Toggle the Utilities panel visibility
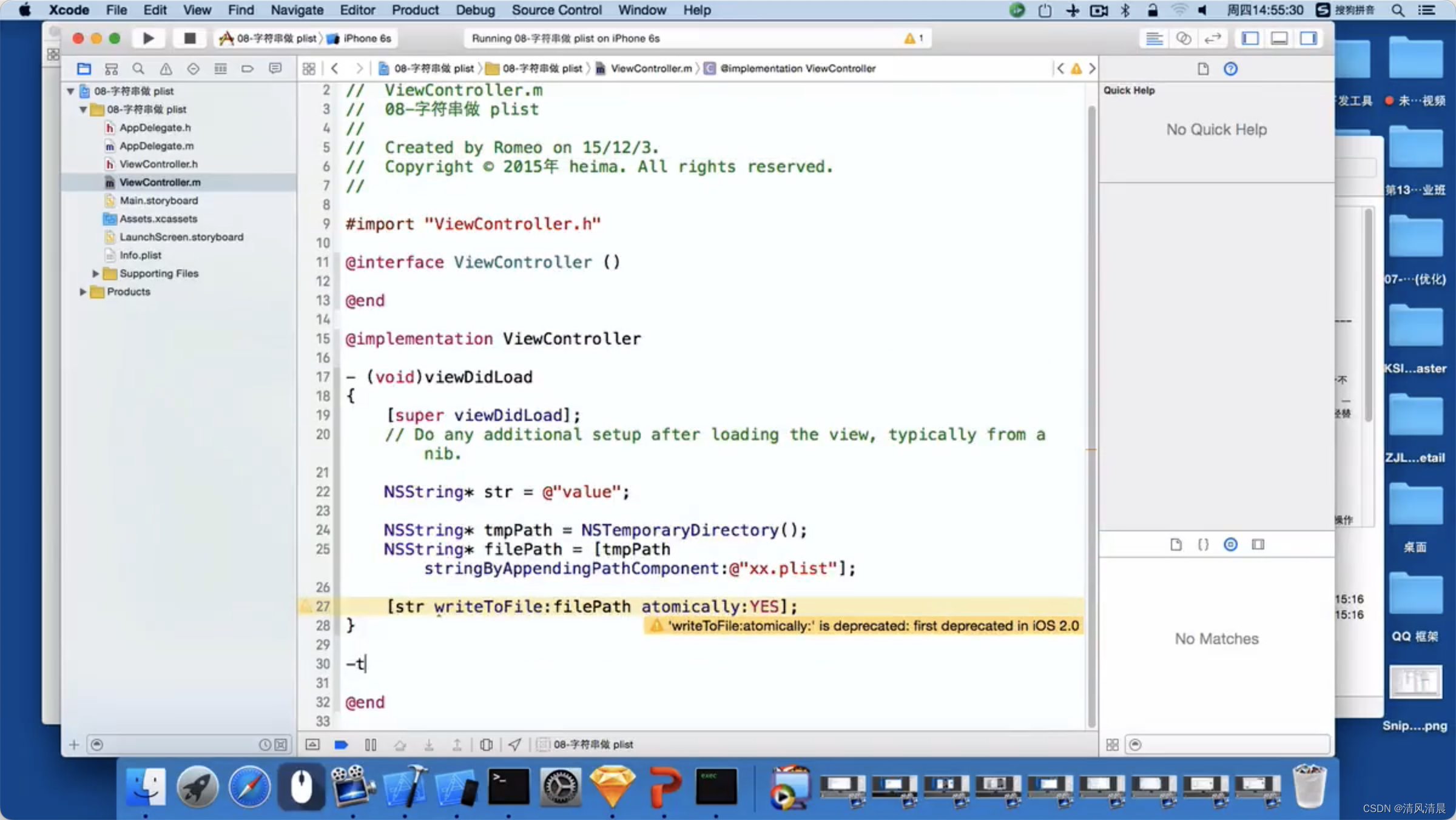This screenshot has height=820, width=1456. coord(1309,38)
